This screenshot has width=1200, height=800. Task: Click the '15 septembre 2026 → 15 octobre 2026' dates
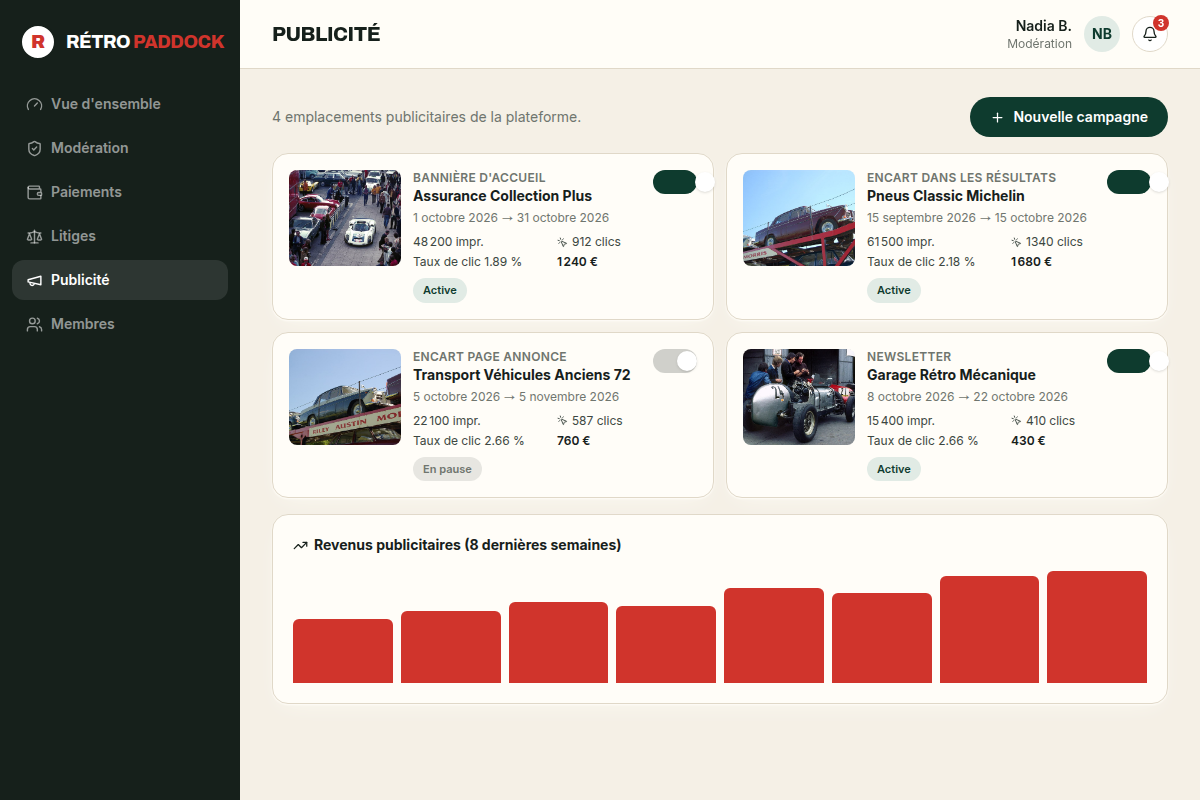pos(977,218)
